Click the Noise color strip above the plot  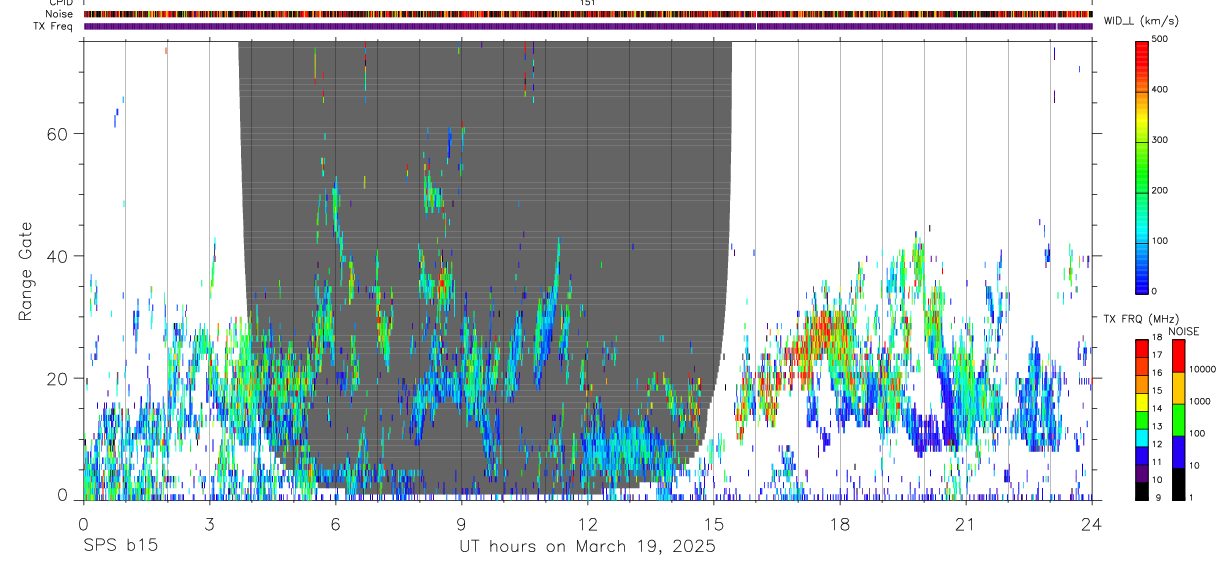[x=588, y=15]
